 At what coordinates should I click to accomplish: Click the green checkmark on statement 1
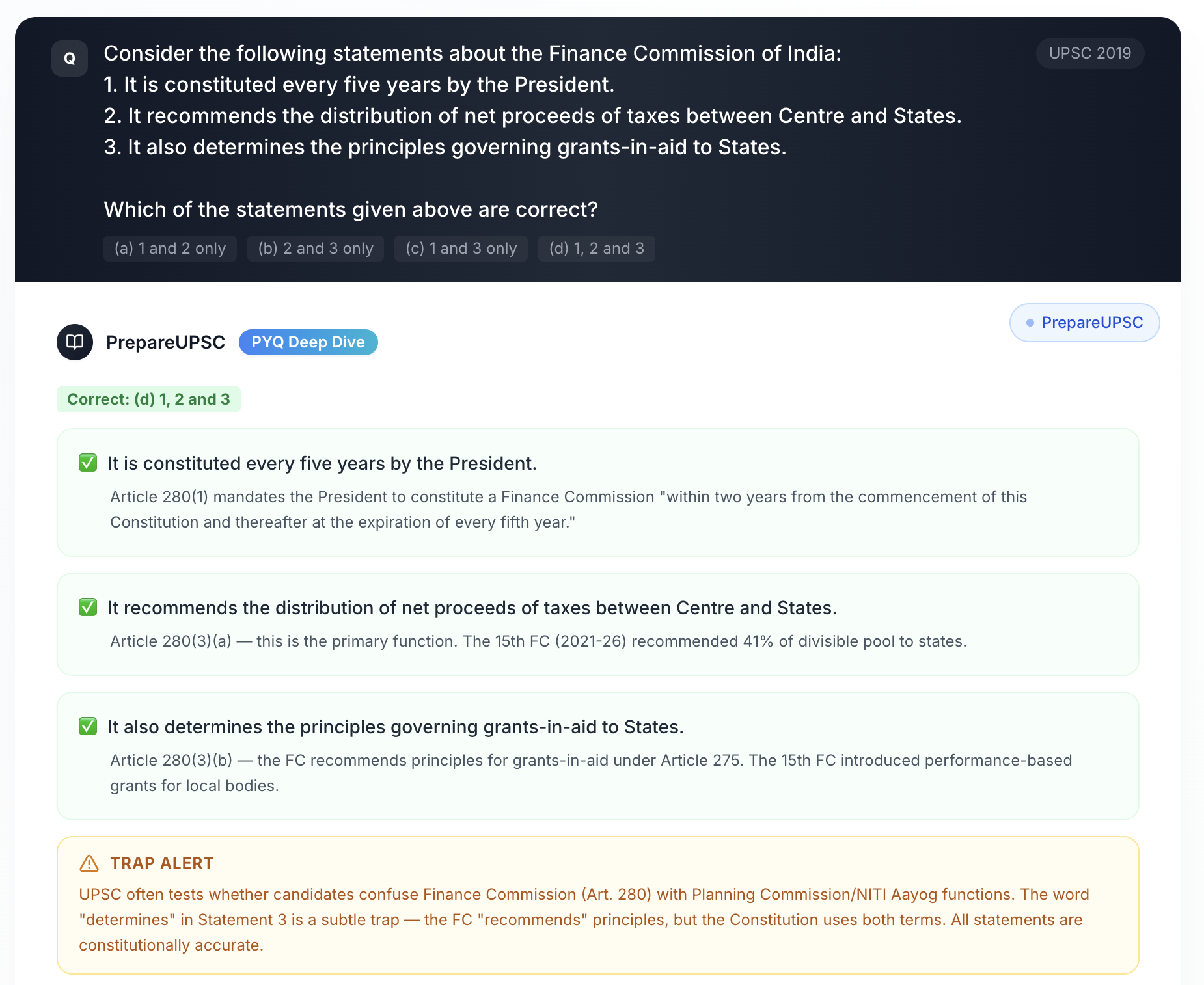[x=87, y=463]
